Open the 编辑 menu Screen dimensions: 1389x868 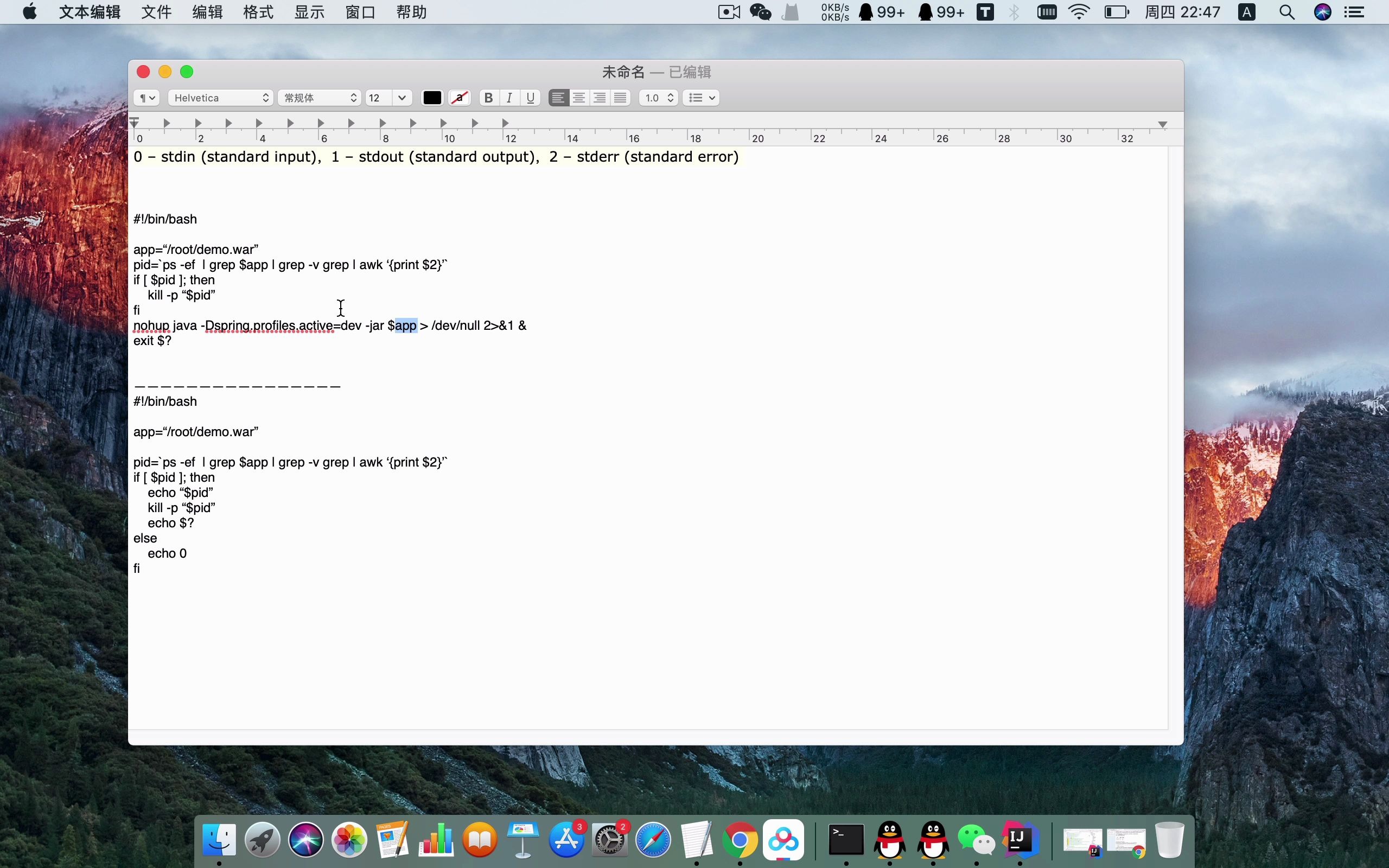pos(207,12)
